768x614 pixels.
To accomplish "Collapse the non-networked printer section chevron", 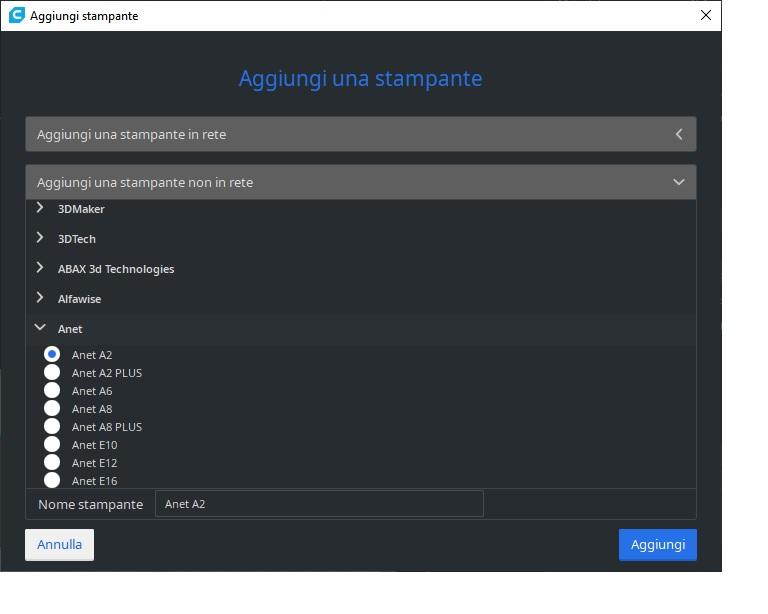I will (679, 182).
